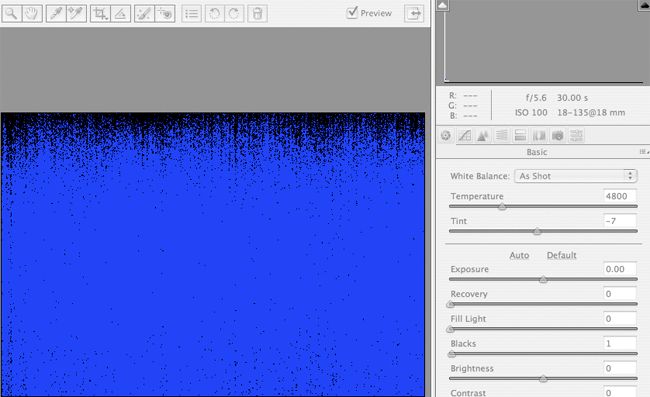Pick the White Balance eyedropper tool
This screenshot has width=650, height=397.
pyautogui.click(x=56, y=13)
